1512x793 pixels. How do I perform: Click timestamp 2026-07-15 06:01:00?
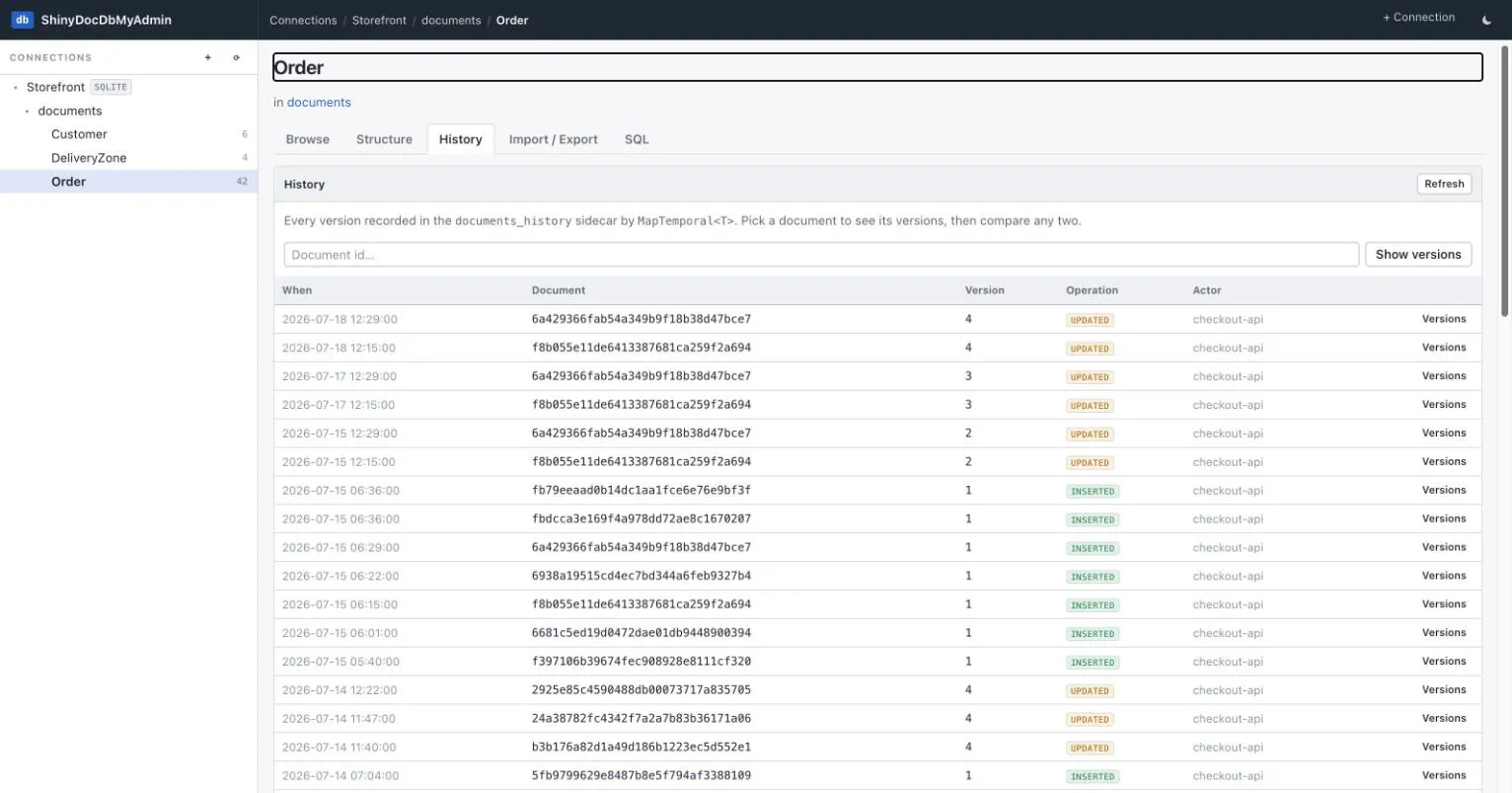pyautogui.click(x=340, y=633)
